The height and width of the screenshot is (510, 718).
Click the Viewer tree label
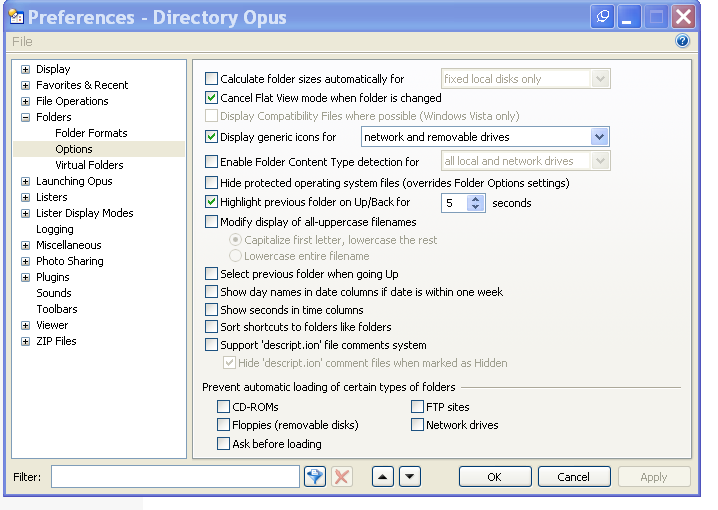point(52,325)
